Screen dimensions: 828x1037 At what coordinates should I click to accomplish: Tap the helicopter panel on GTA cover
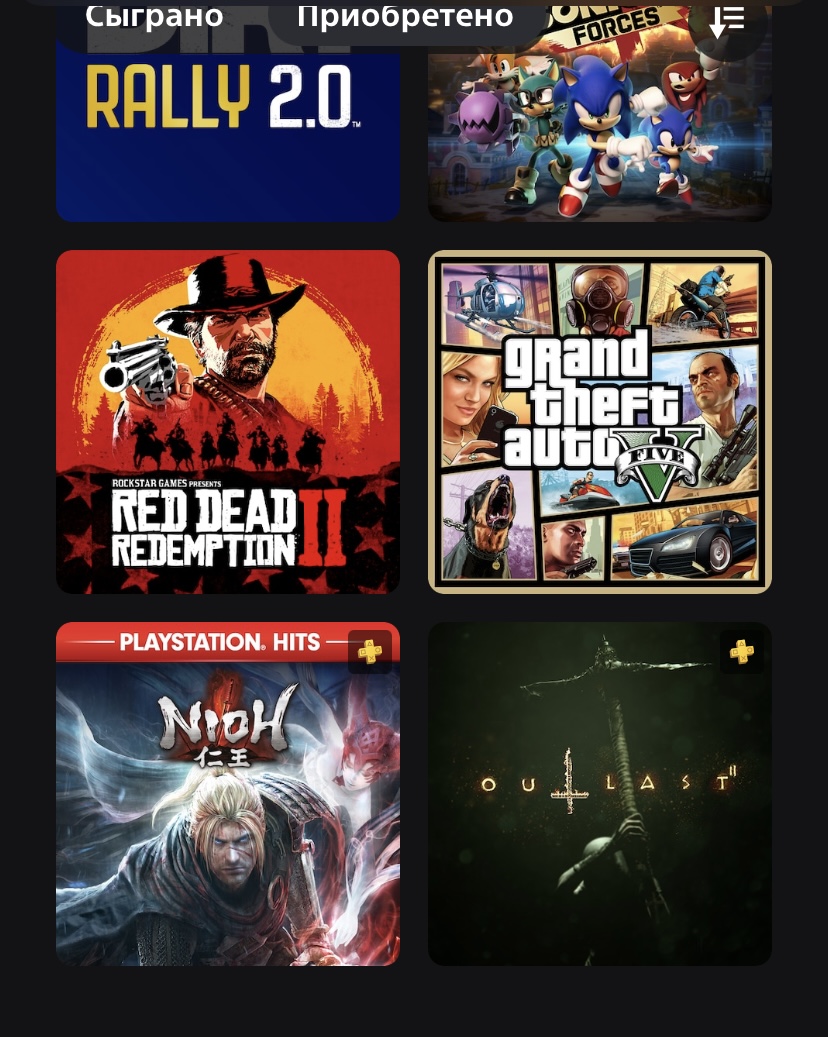(497, 303)
